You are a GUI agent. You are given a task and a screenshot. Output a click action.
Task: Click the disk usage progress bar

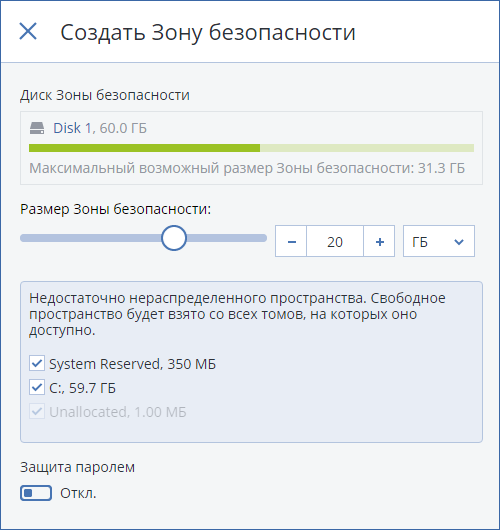pyautogui.click(x=251, y=148)
